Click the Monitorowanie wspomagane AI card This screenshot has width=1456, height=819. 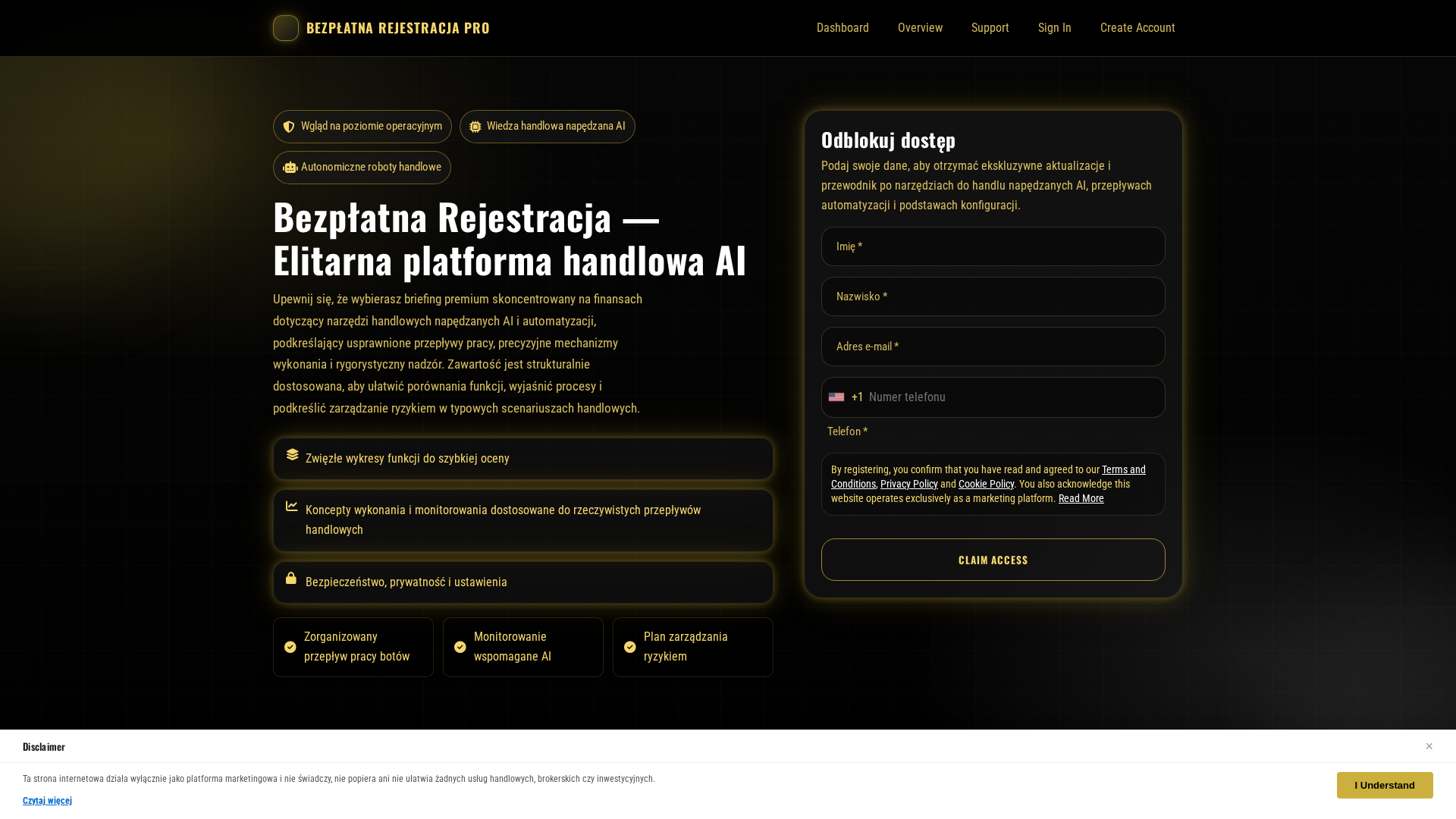[x=523, y=647]
